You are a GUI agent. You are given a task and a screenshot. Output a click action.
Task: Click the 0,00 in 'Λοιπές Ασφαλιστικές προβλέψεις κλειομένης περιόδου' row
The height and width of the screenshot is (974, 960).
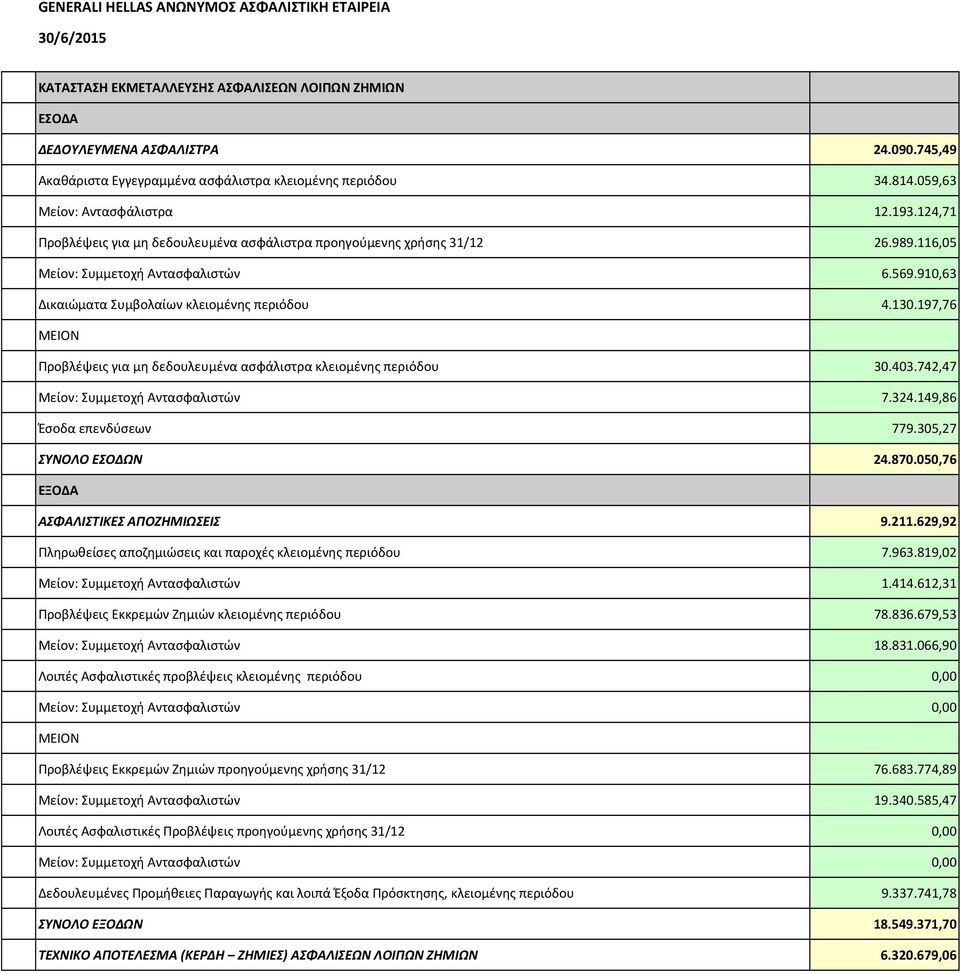click(944, 676)
